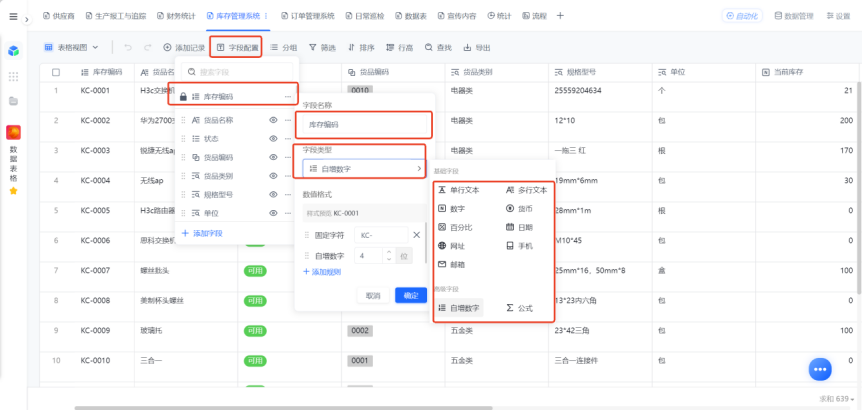Add a new tab with the plus icon
Viewport: 862px width, 411px height.
coord(560,15)
